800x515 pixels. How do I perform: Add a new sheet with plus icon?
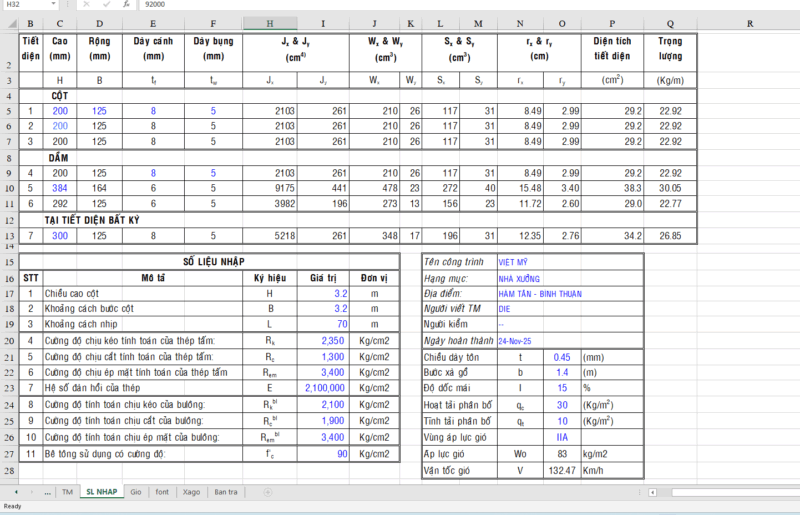point(267,492)
